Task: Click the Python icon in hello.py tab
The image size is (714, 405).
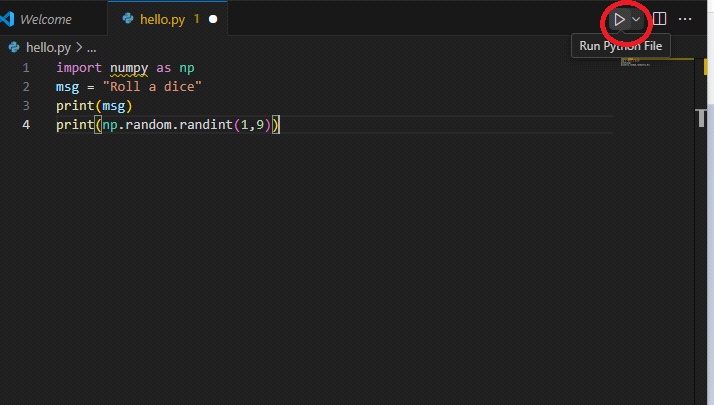Action: pyautogui.click(x=127, y=19)
